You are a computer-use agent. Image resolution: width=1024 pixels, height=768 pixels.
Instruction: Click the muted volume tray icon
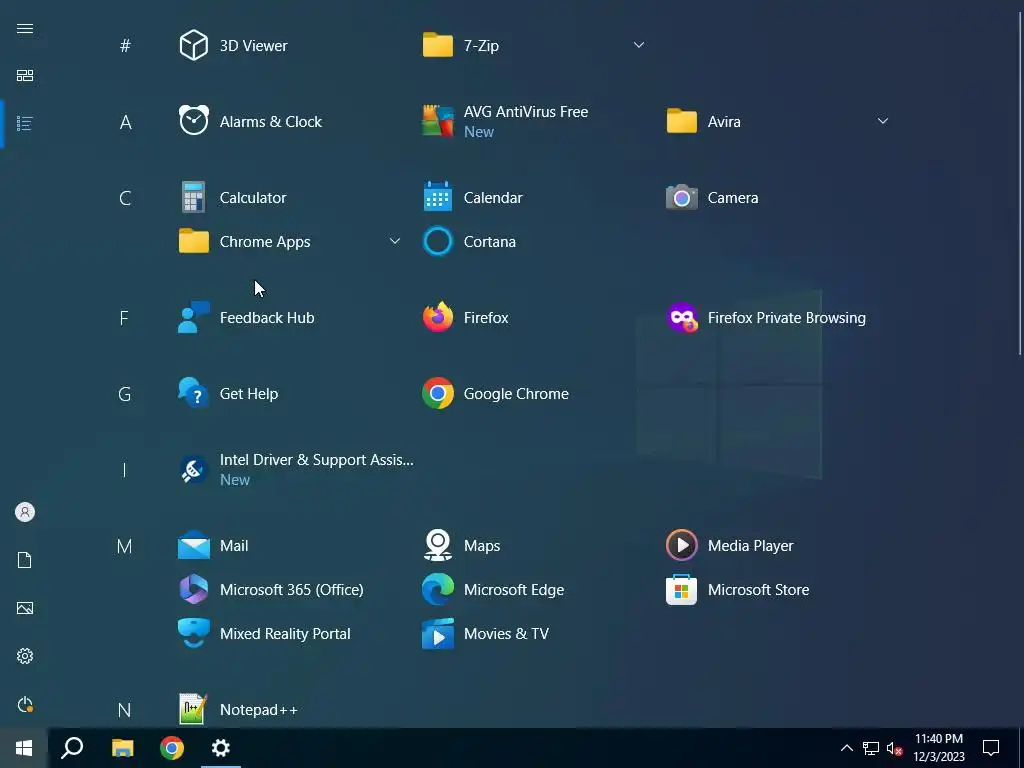tap(894, 748)
